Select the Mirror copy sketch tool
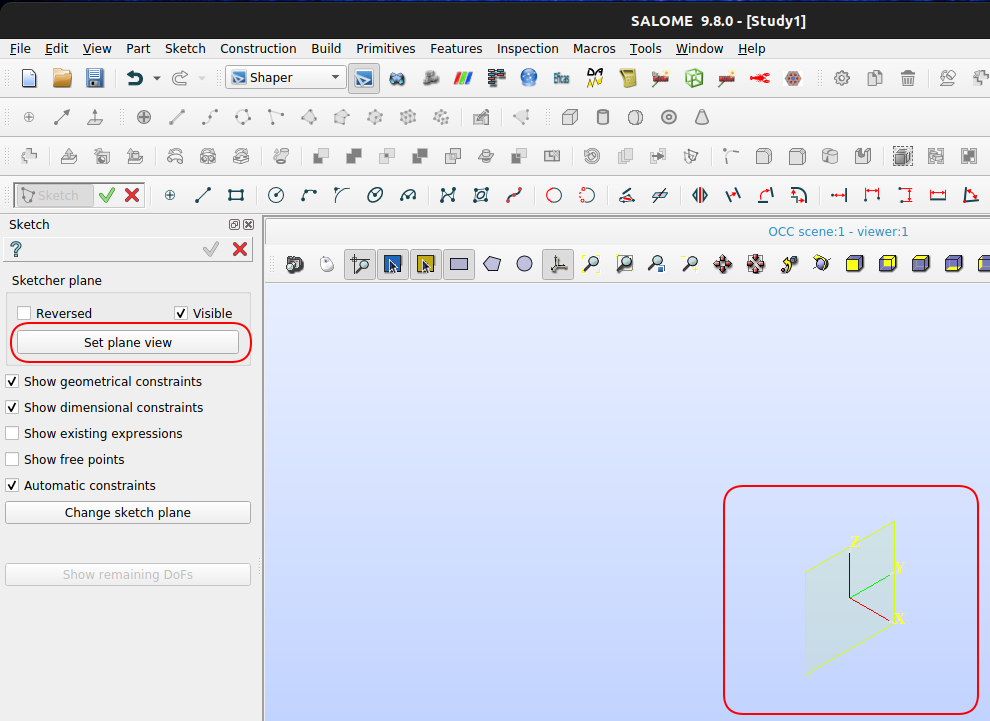Viewport: 990px width, 721px height. 700,195
